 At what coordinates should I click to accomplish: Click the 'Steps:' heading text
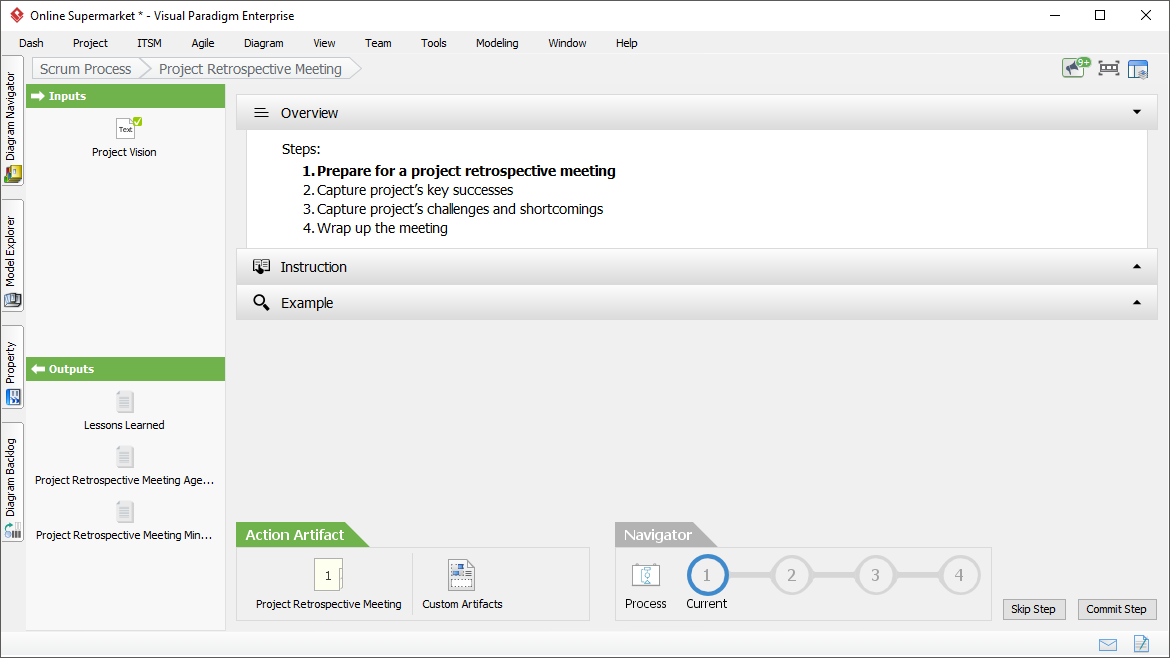[301, 149]
